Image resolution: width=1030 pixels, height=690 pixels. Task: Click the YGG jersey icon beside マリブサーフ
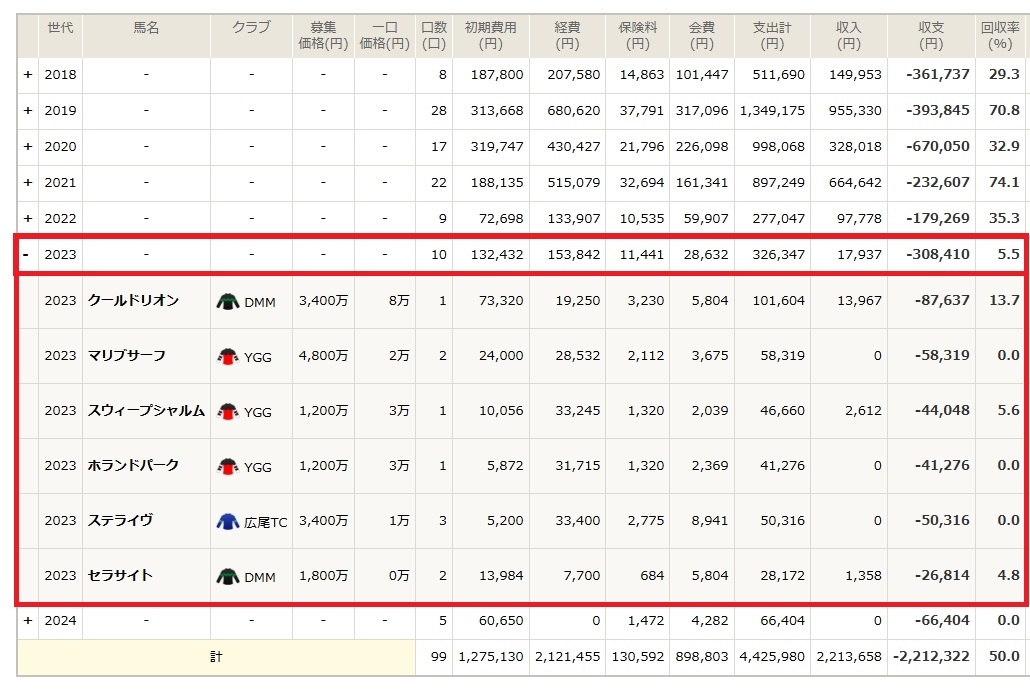[228, 356]
